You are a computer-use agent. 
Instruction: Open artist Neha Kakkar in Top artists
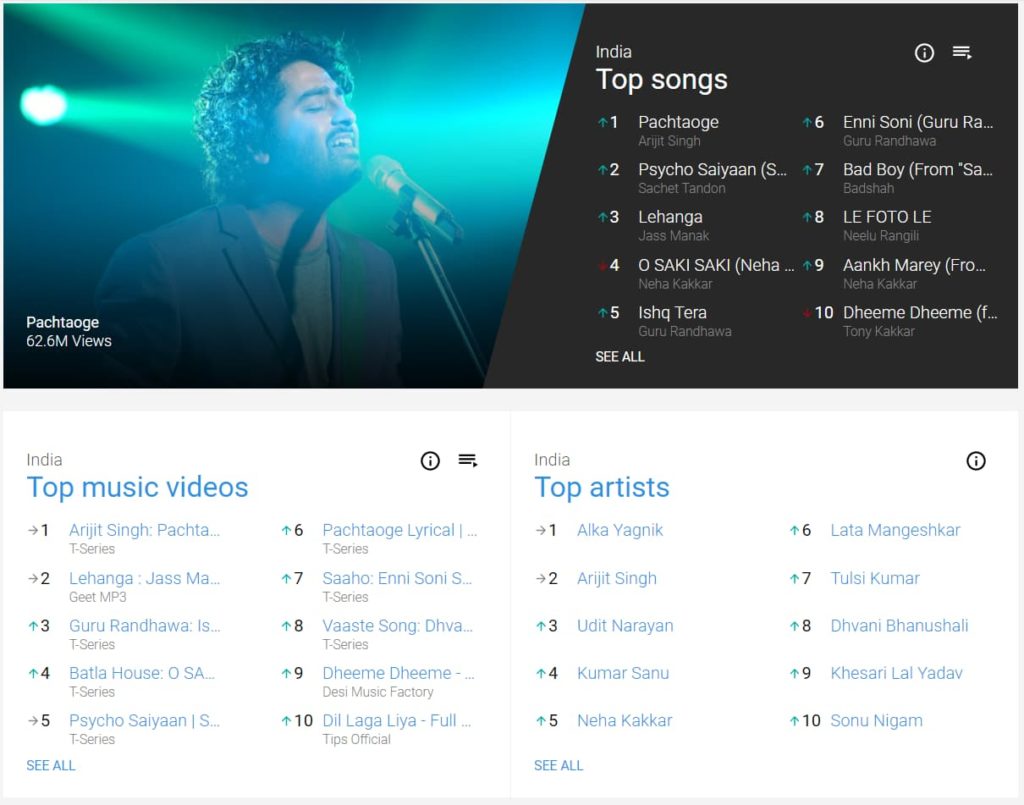(x=624, y=721)
